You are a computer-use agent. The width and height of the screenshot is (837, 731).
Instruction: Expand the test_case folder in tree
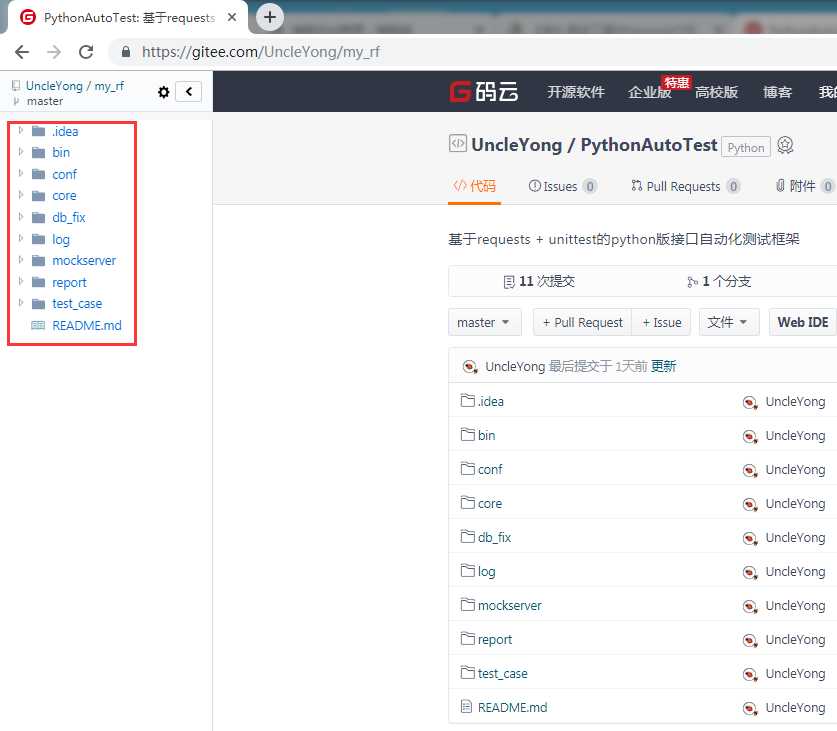(x=21, y=303)
